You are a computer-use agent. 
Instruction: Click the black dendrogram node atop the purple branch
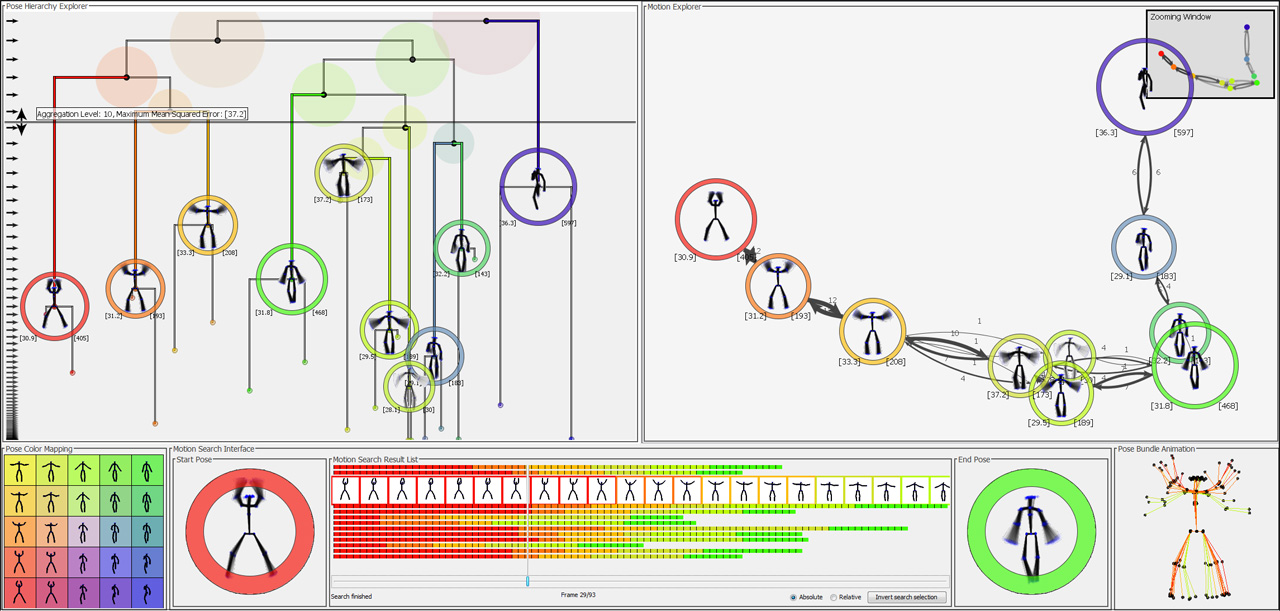pos(486,21)
